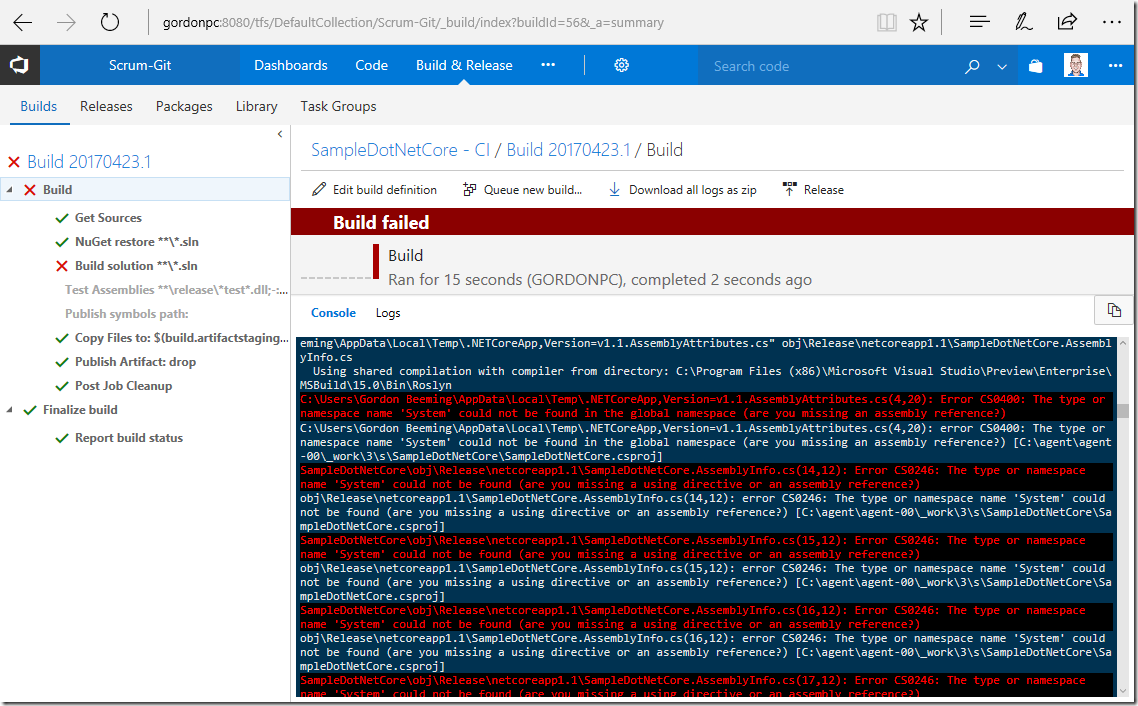Viewport: 1138px width, 706px height.
Task: Click the green check next to Get Sources
Action: pyautogui.click(x=62, y=218)
